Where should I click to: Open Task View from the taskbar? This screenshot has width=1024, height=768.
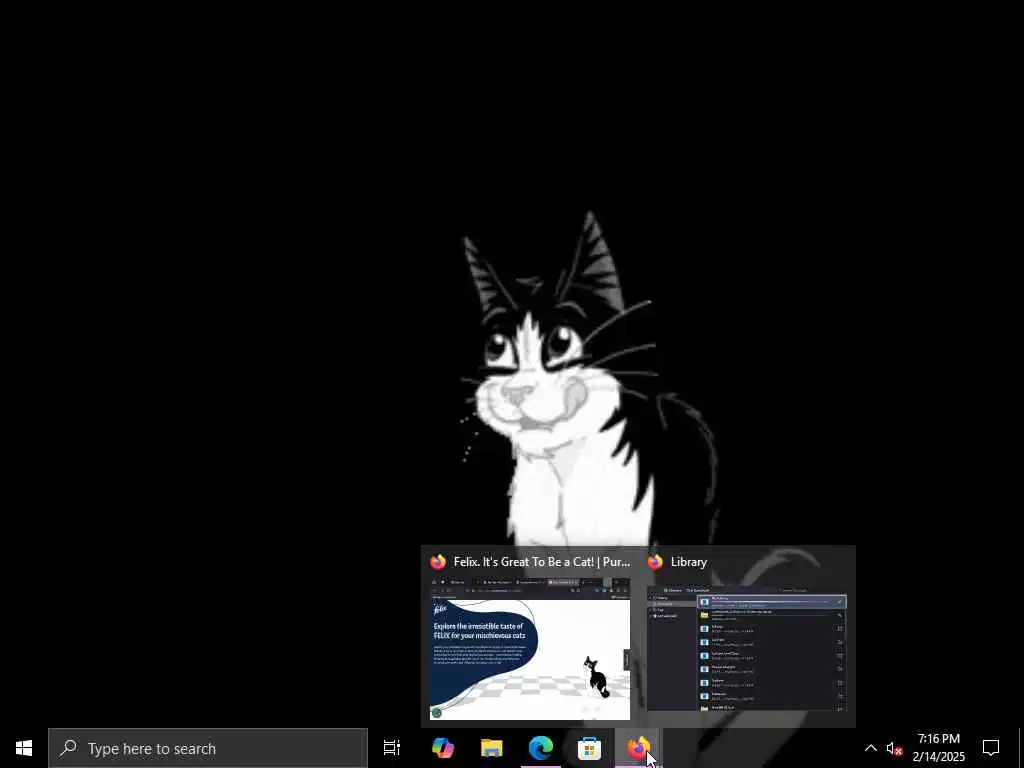pos(392,748)
